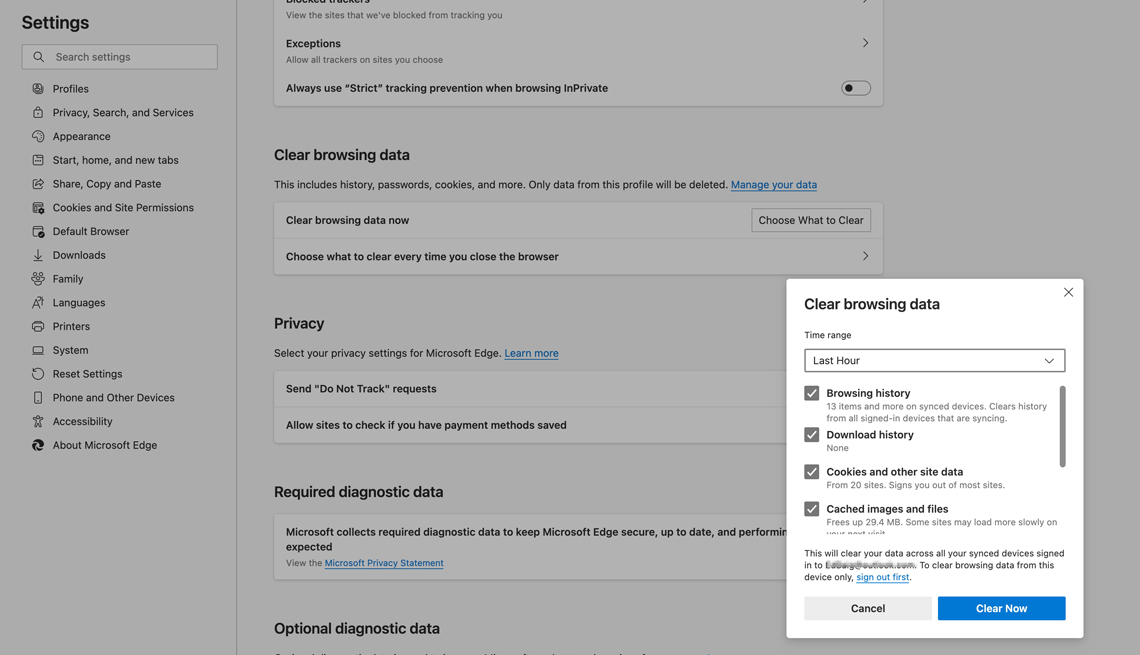Click the Reset Settings icon

coord(38,374)
